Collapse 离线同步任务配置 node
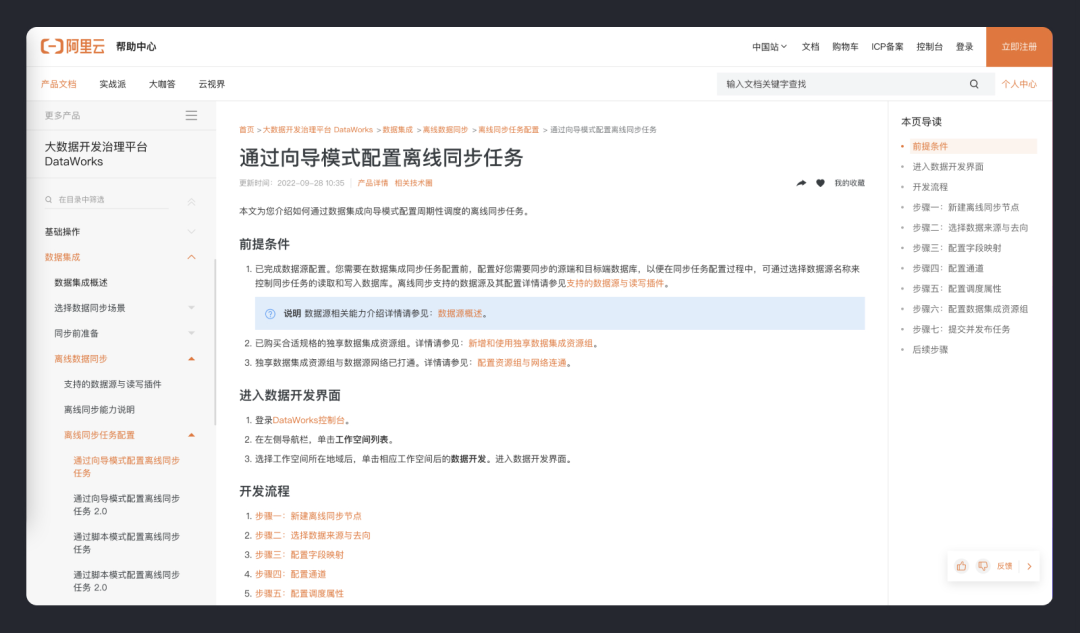1080x633 pixels. click(191, 435)
